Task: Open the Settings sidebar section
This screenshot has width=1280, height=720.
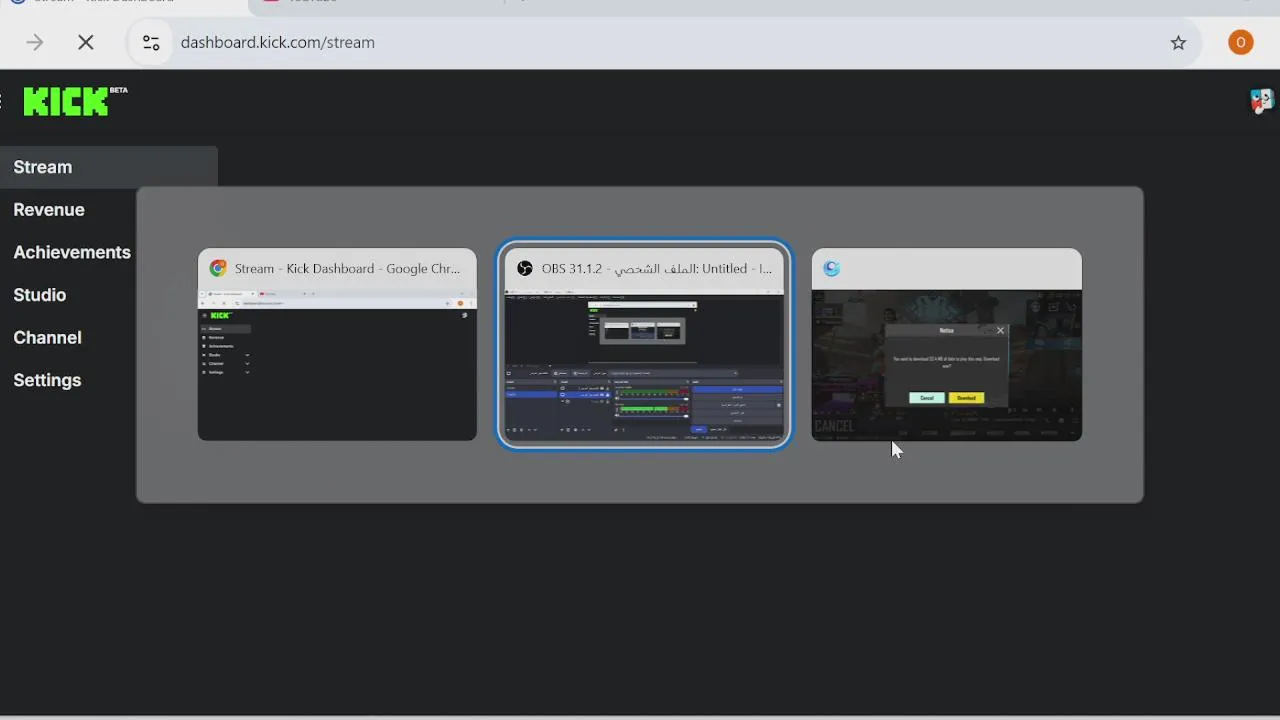Action: 47,380
